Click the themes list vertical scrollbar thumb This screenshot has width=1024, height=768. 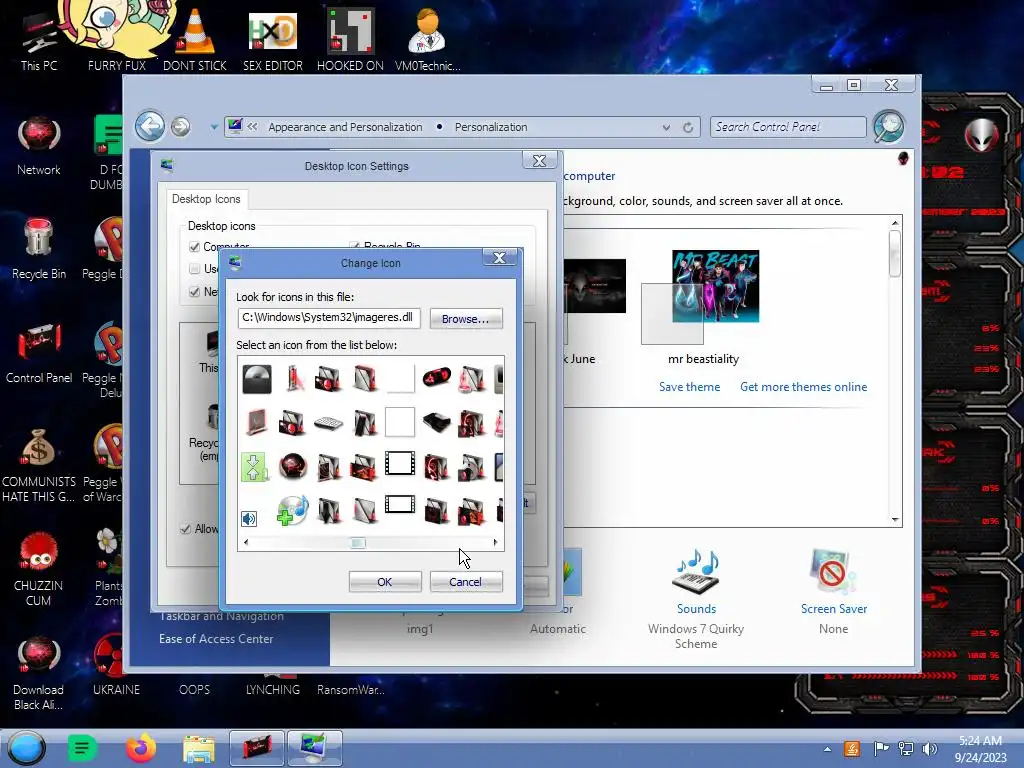[x=895, y=253]
